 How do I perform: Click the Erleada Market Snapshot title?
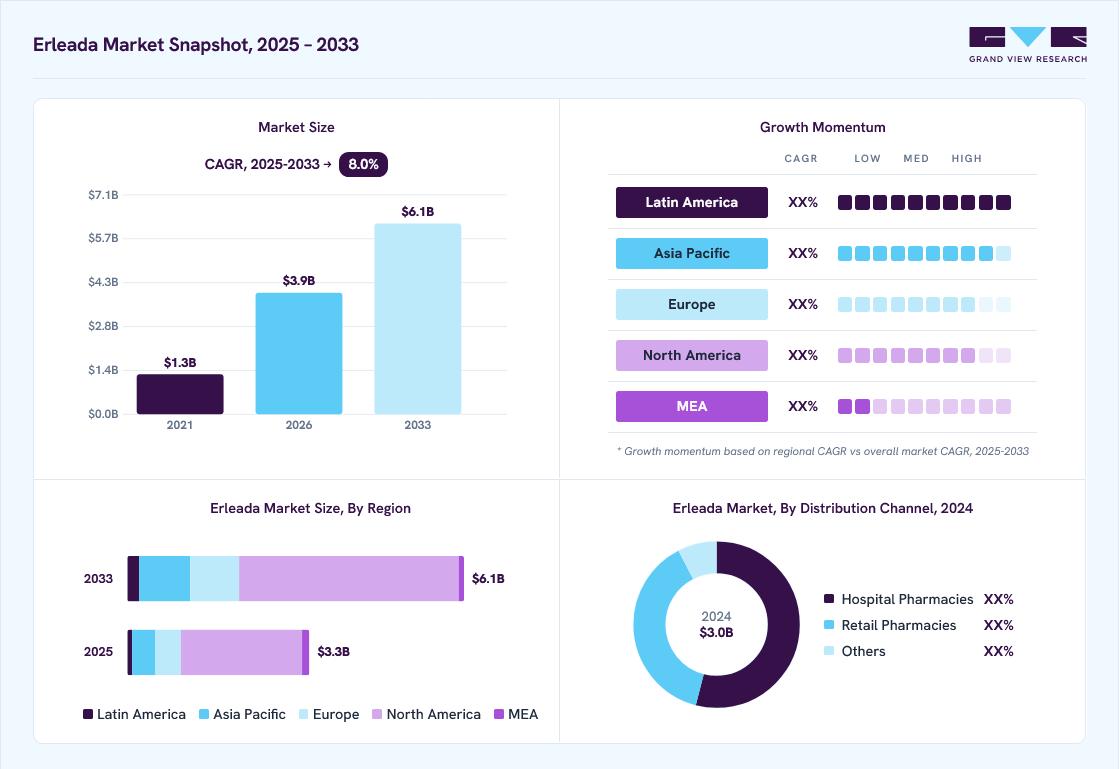tap(196, 44)
